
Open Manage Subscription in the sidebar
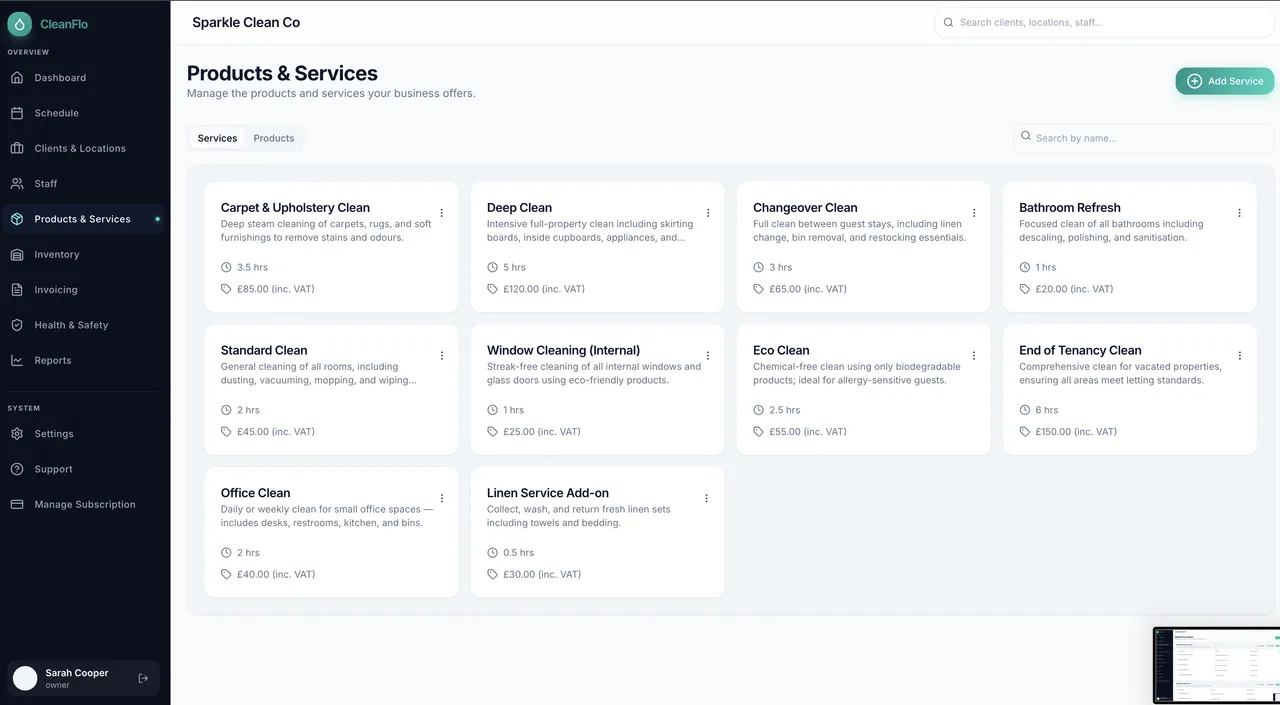pyautogui.click(x=85, y=505)
